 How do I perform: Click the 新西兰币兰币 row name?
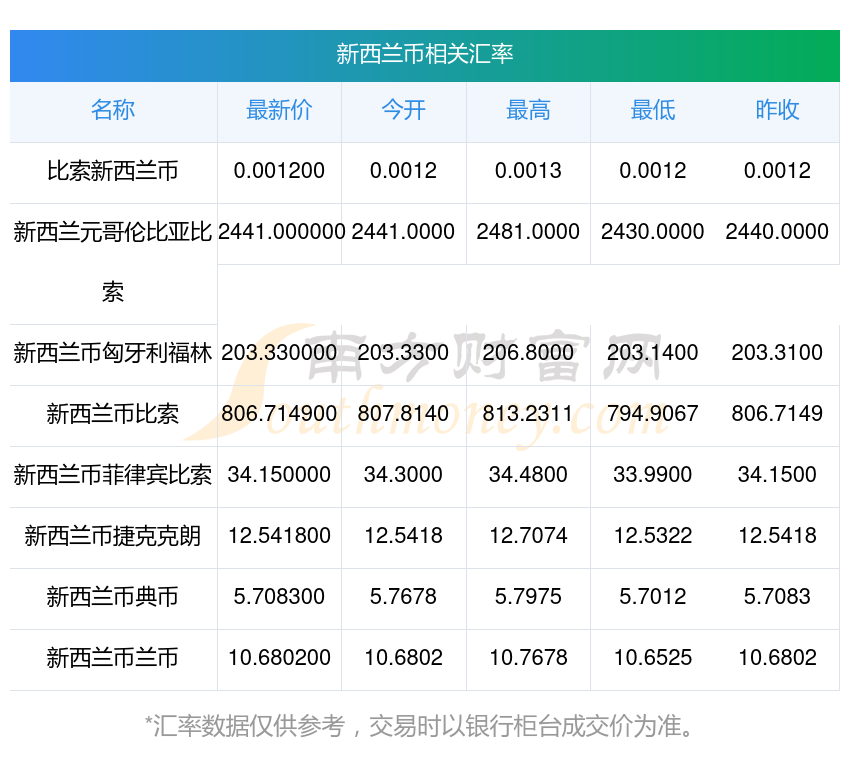(x=113, y=658)
